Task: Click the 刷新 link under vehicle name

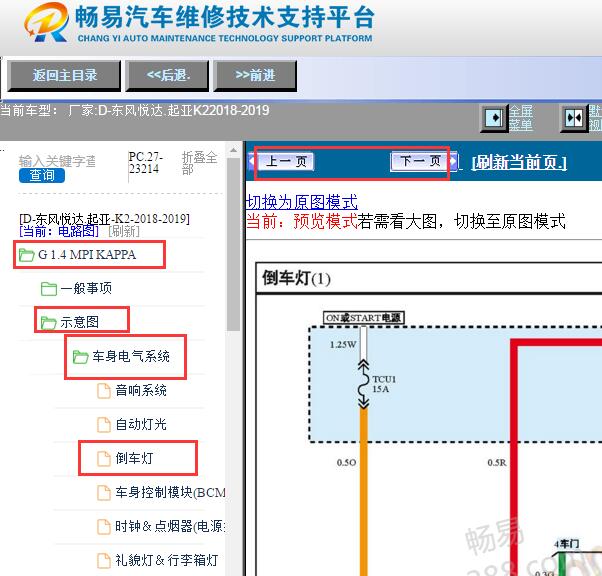Action: point(124,231)
